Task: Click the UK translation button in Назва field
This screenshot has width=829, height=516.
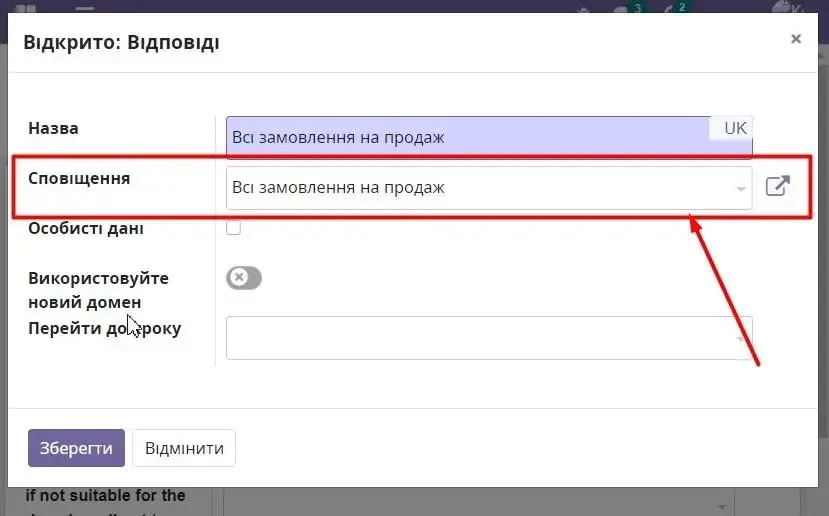Action: point(734,128)
